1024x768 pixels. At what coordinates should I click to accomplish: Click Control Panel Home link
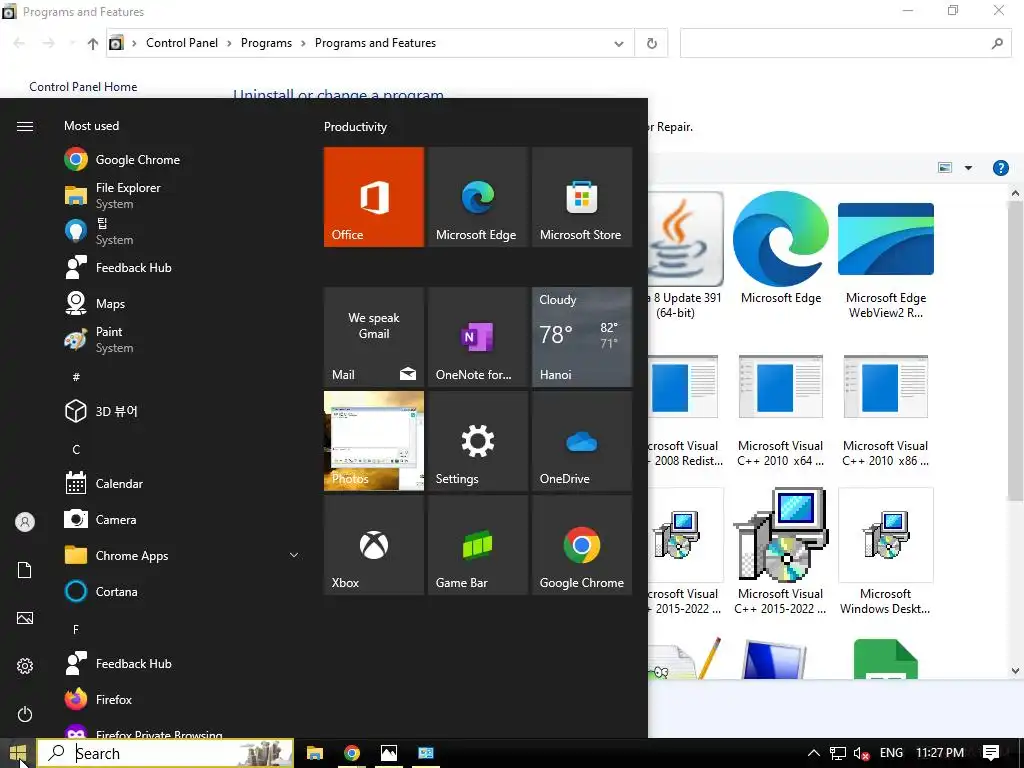pos(83,87)
